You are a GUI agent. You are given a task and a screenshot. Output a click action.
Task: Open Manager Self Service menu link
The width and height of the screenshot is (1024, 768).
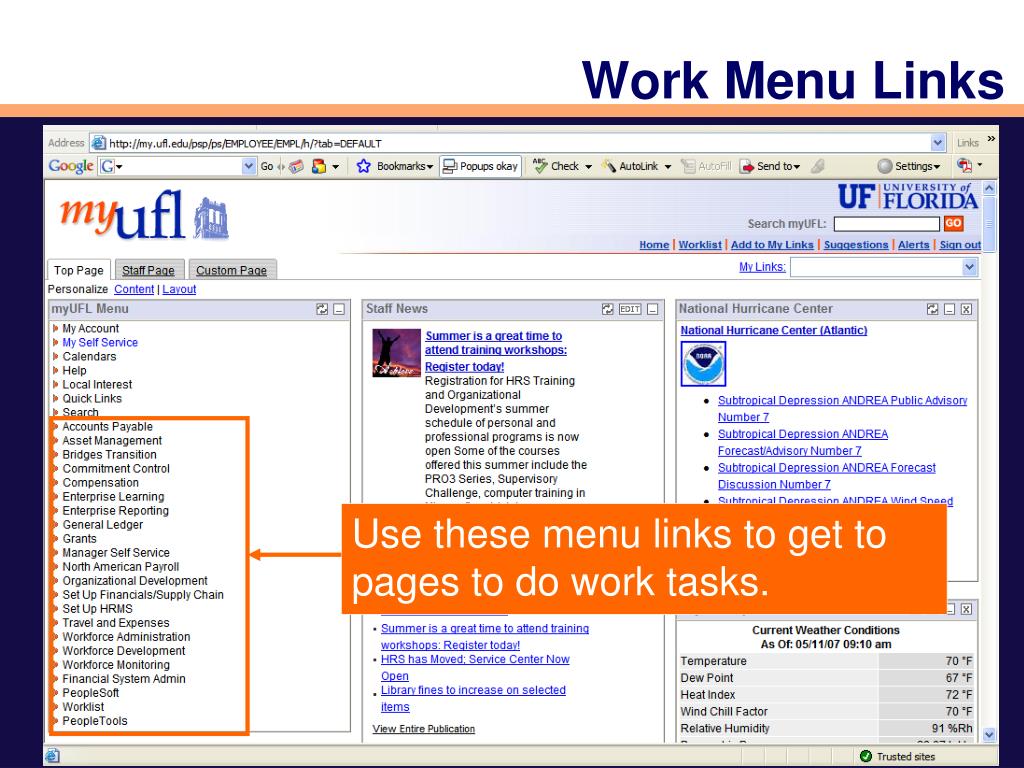pos(116,553)
